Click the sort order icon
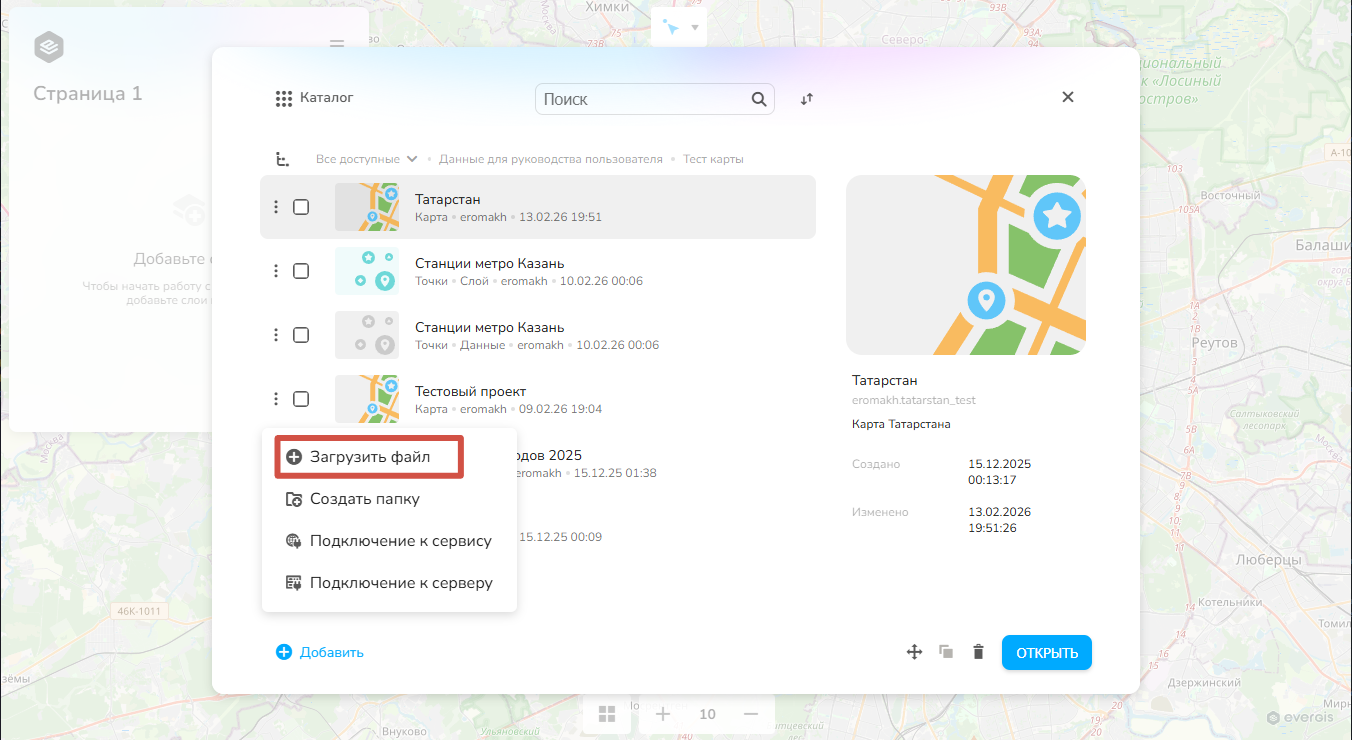 pyautogui.click(x=807, y=99)
